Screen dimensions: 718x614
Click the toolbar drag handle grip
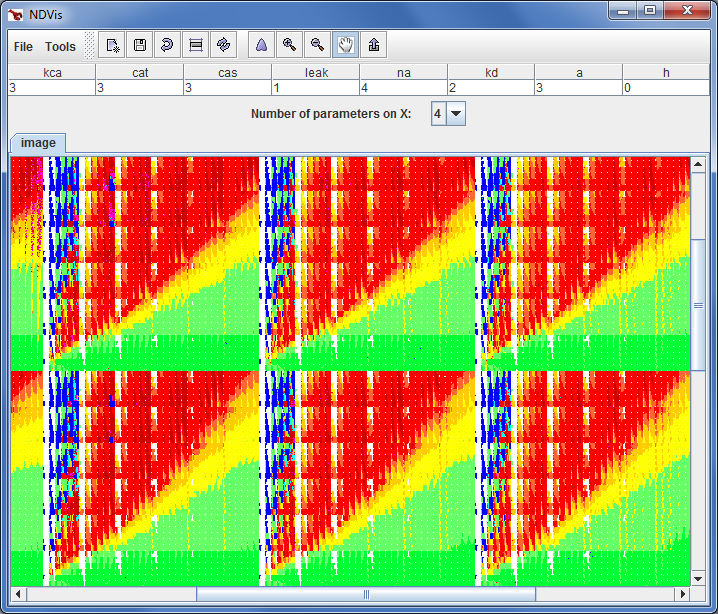point(89,45)
